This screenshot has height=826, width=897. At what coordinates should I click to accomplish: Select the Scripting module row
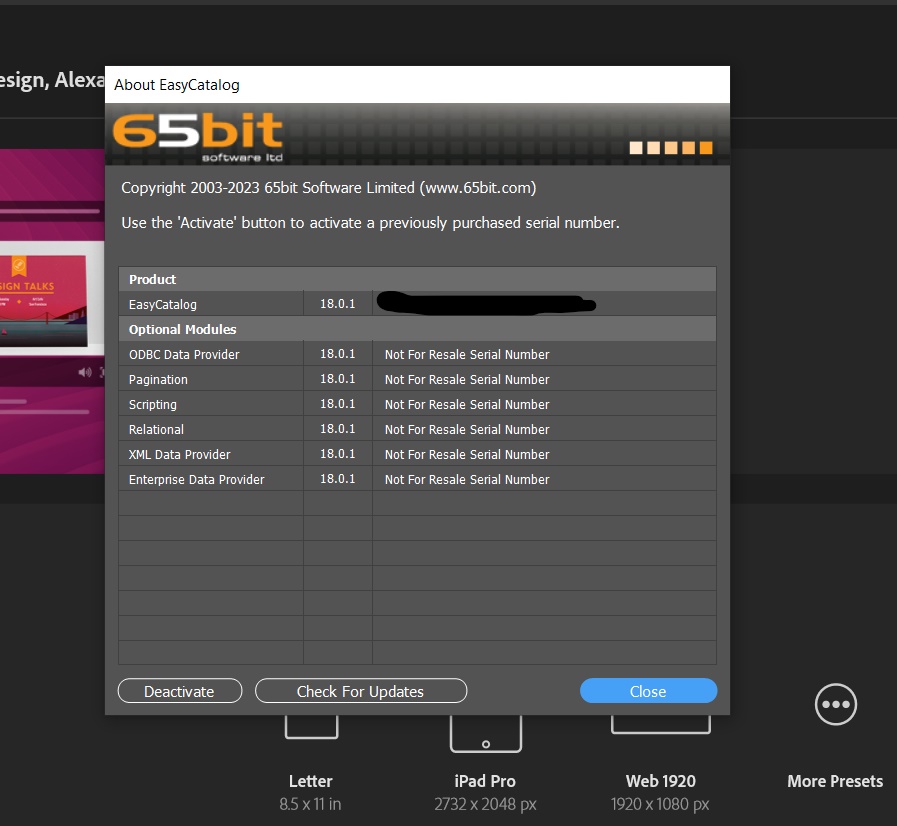(x=210, y=404)
